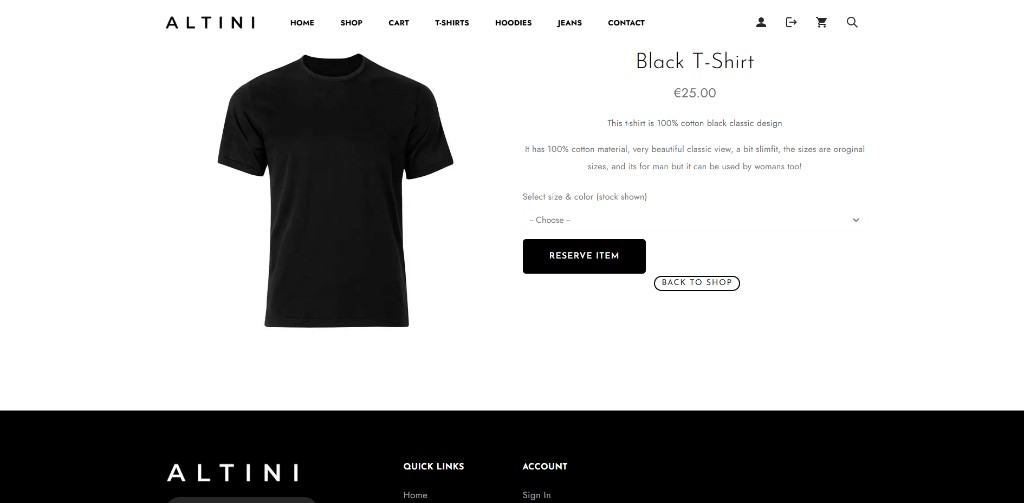The height and width of the screenshot is (503, 1024).
Task: Go to the Home menu item
Action: tap(302, 23)
